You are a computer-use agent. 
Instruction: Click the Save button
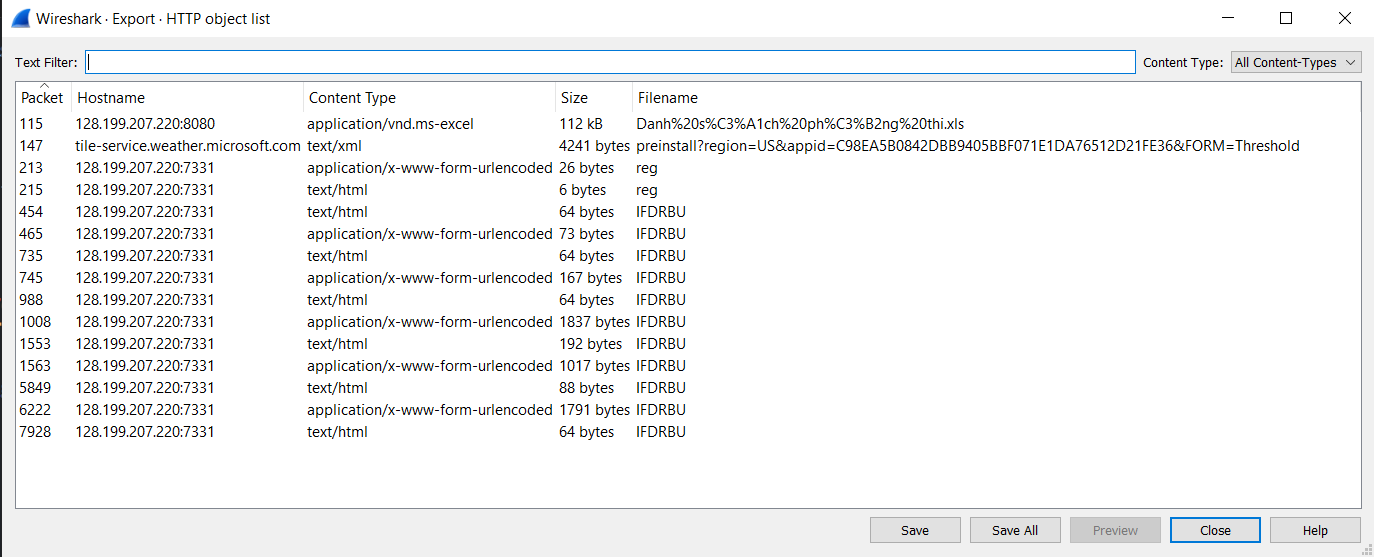(915, 530)
